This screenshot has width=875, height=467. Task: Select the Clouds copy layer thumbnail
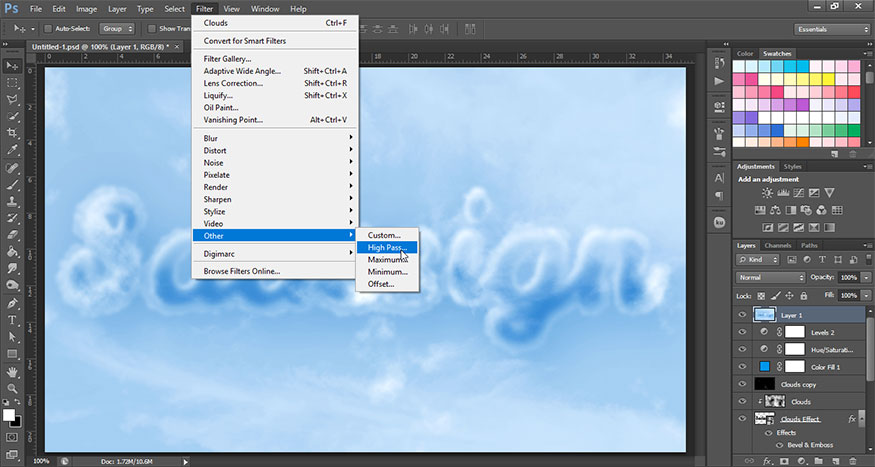766,384
